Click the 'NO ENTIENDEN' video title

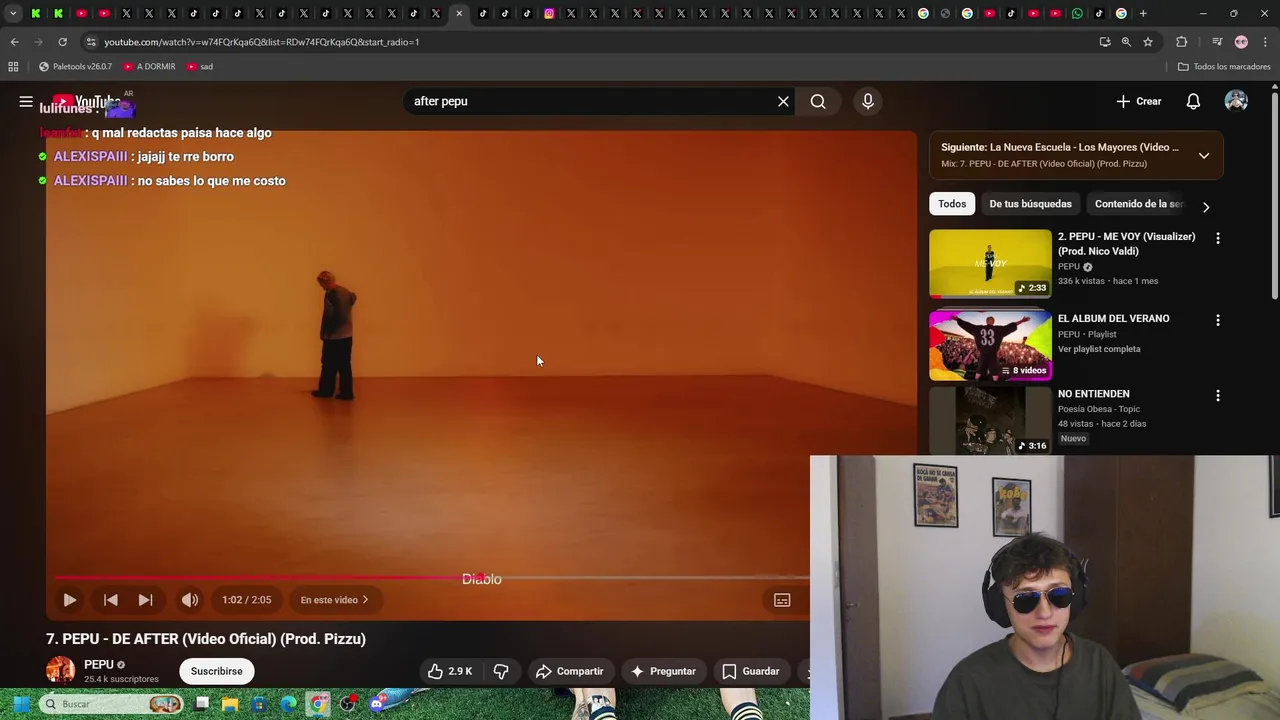1094,394
